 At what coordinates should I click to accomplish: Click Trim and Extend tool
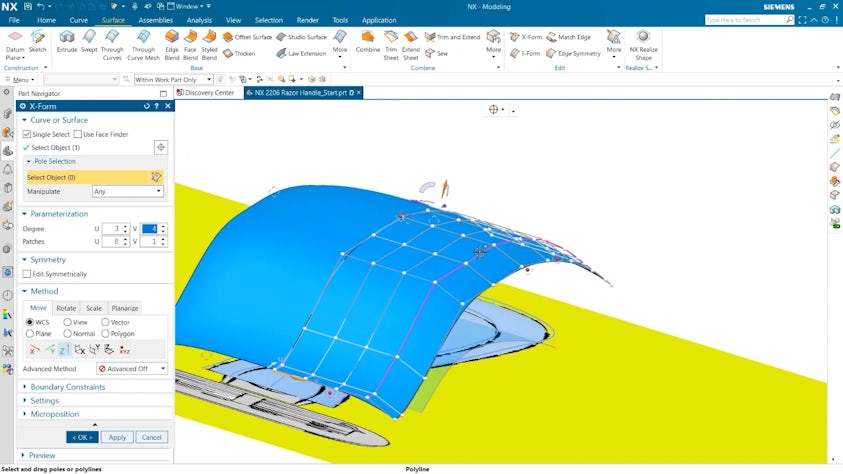pos(452,37)
